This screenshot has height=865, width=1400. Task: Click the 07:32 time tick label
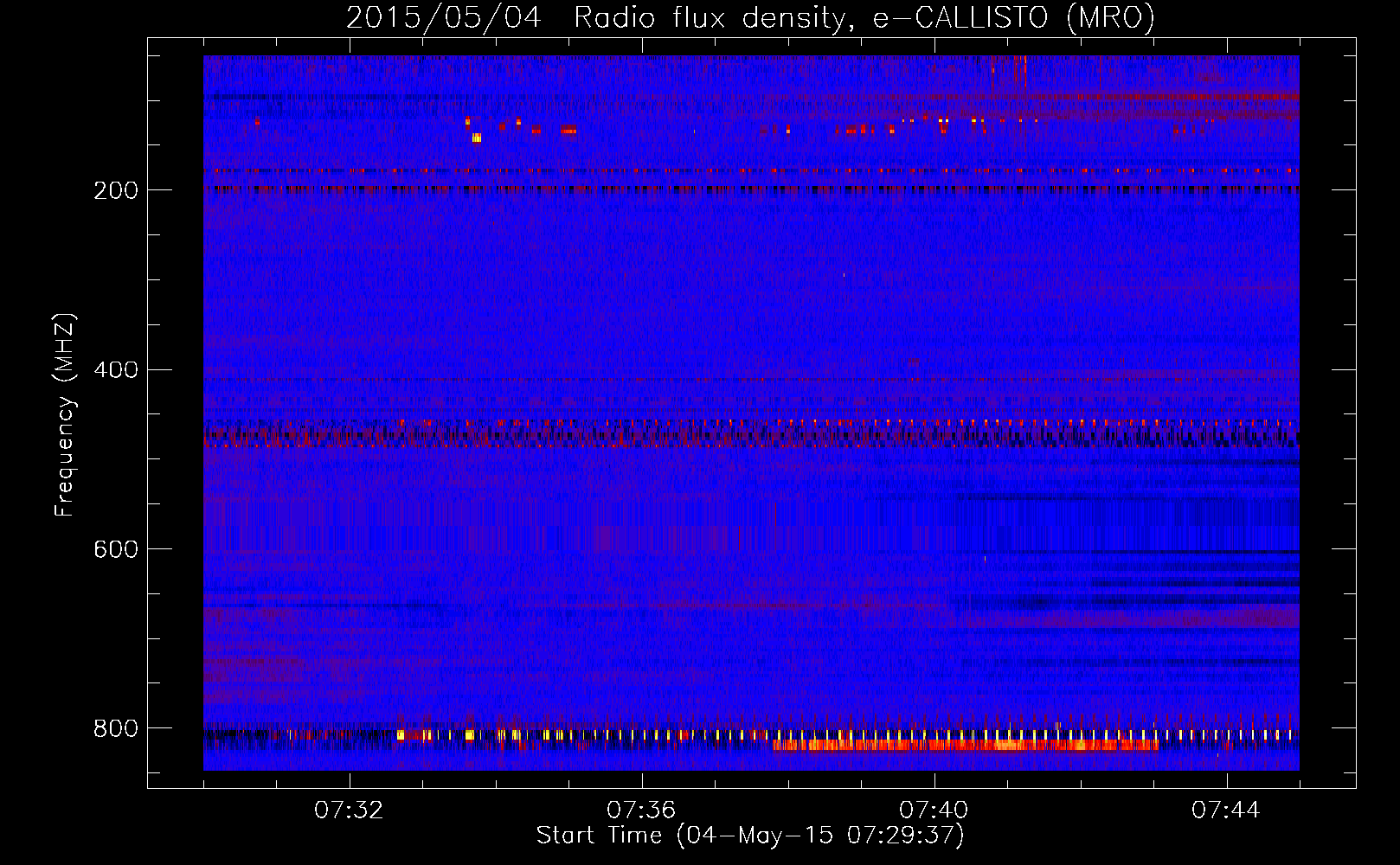[x=349, y=811]
